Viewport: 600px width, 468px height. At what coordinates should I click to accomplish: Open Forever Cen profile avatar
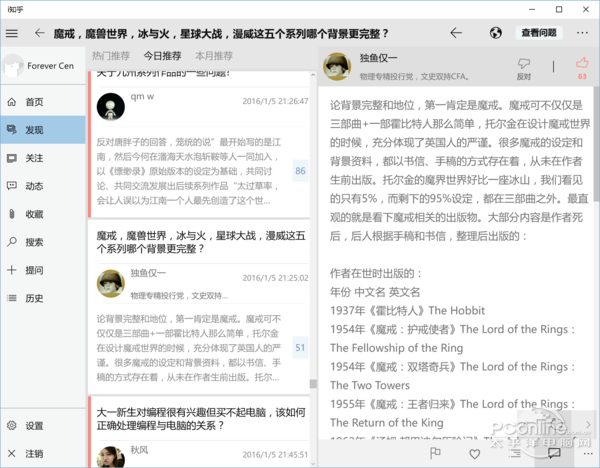[13, 66]
